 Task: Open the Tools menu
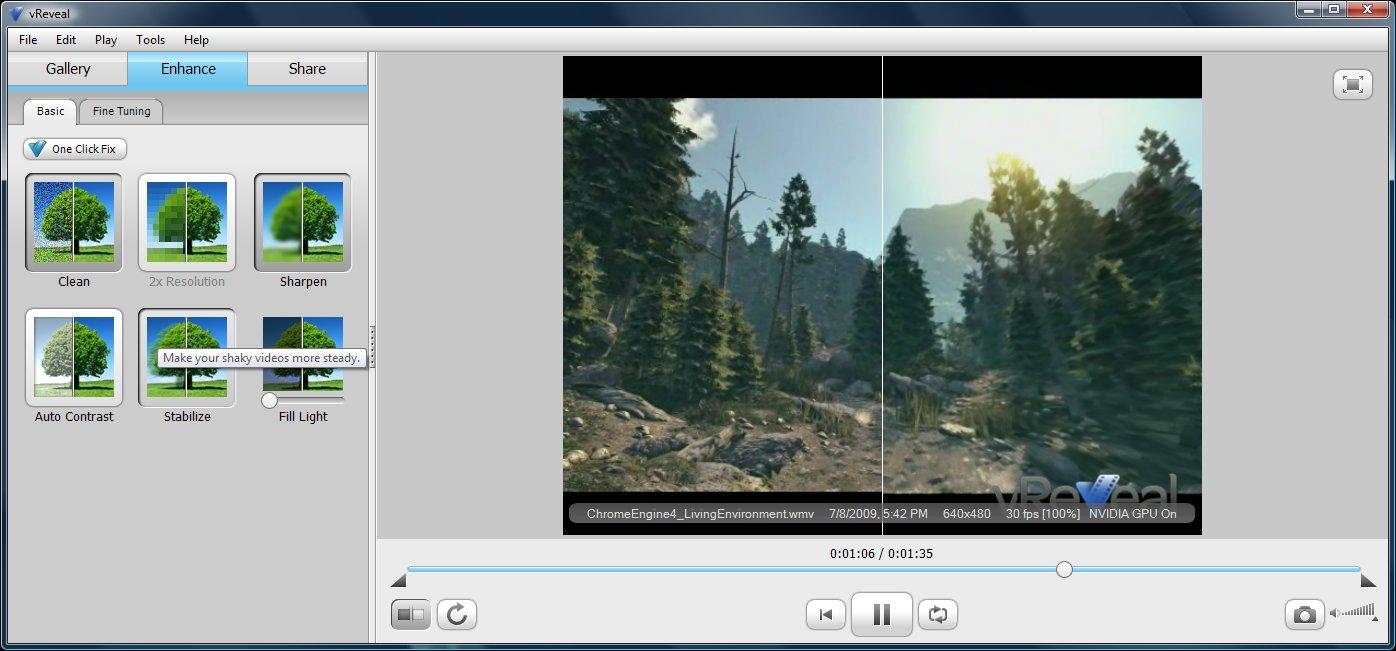pyautogui.click(x=151, y=40)
